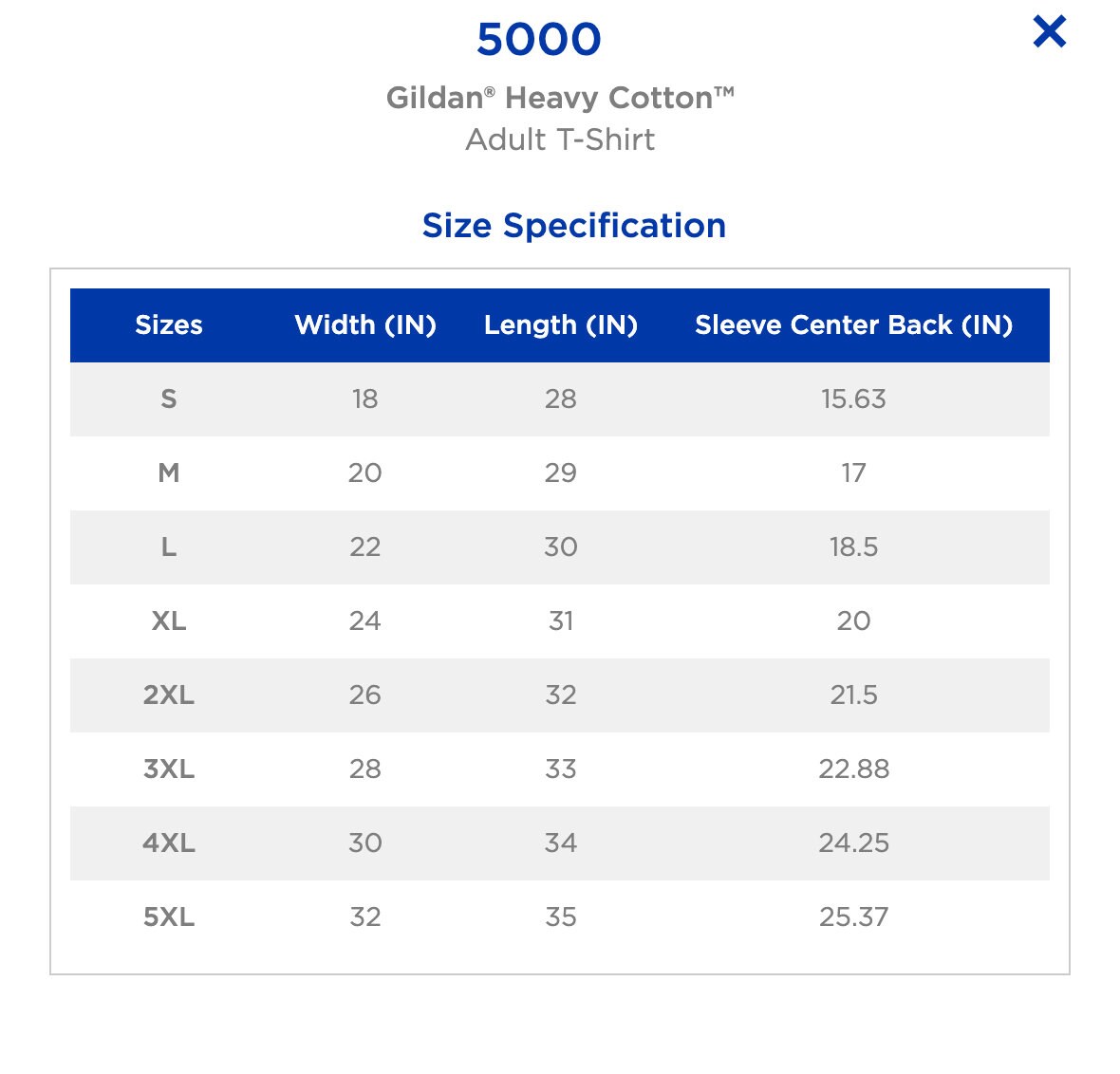Close the size specification popup

(1050, 32)
